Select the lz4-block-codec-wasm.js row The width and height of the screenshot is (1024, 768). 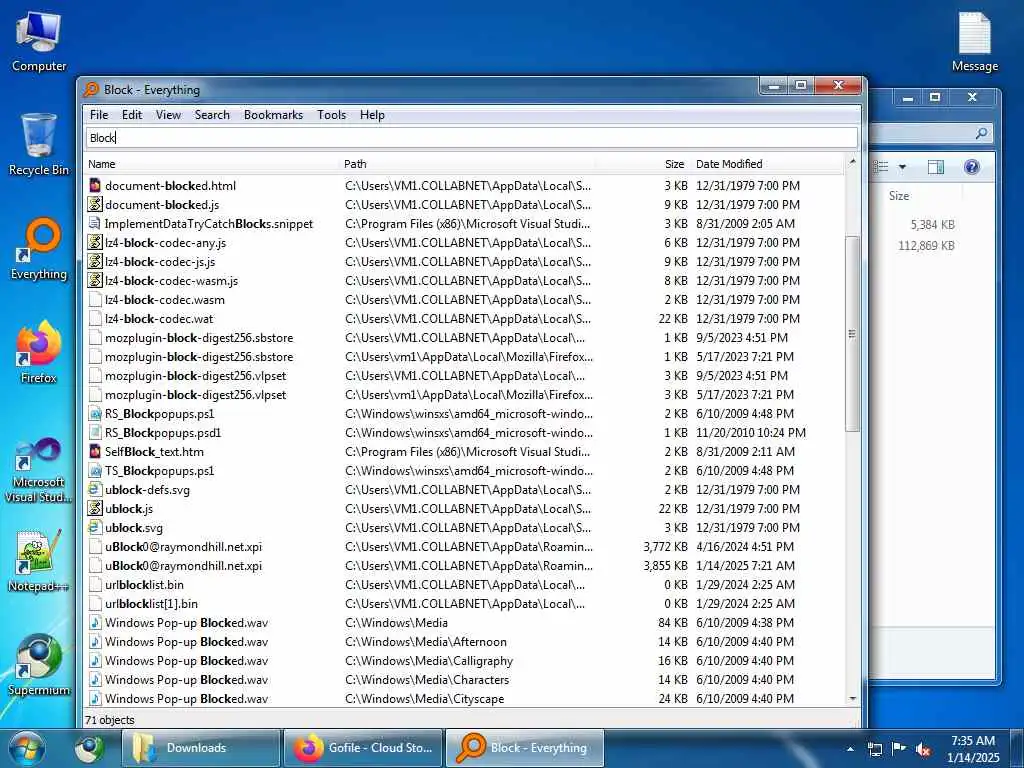(465, 281)
